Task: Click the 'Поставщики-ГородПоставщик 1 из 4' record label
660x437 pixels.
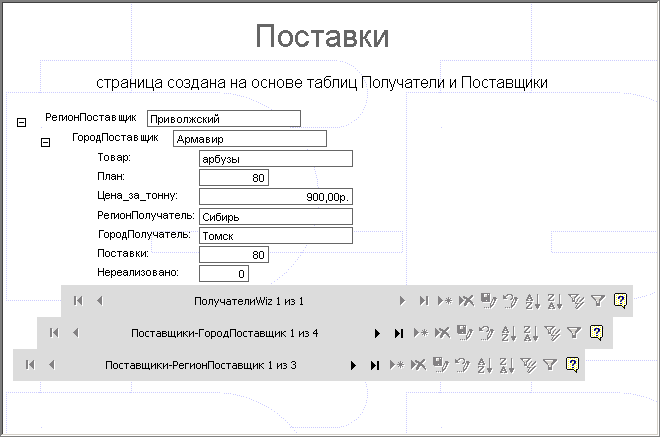Action: pos(224,333)
